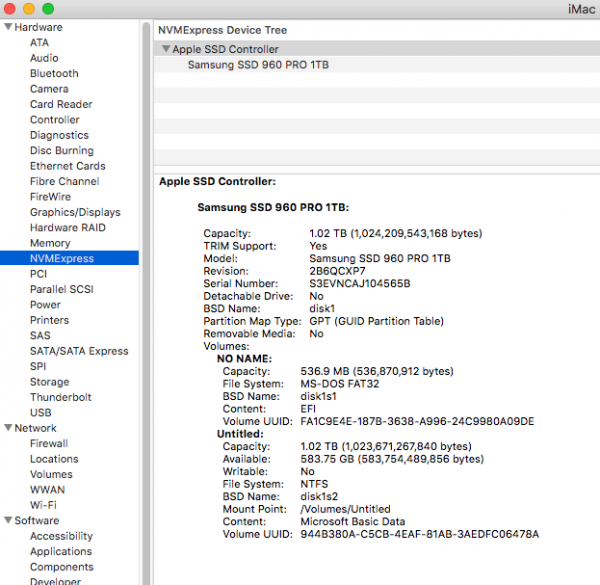Open SPI in the sidebar

(38, 366)
